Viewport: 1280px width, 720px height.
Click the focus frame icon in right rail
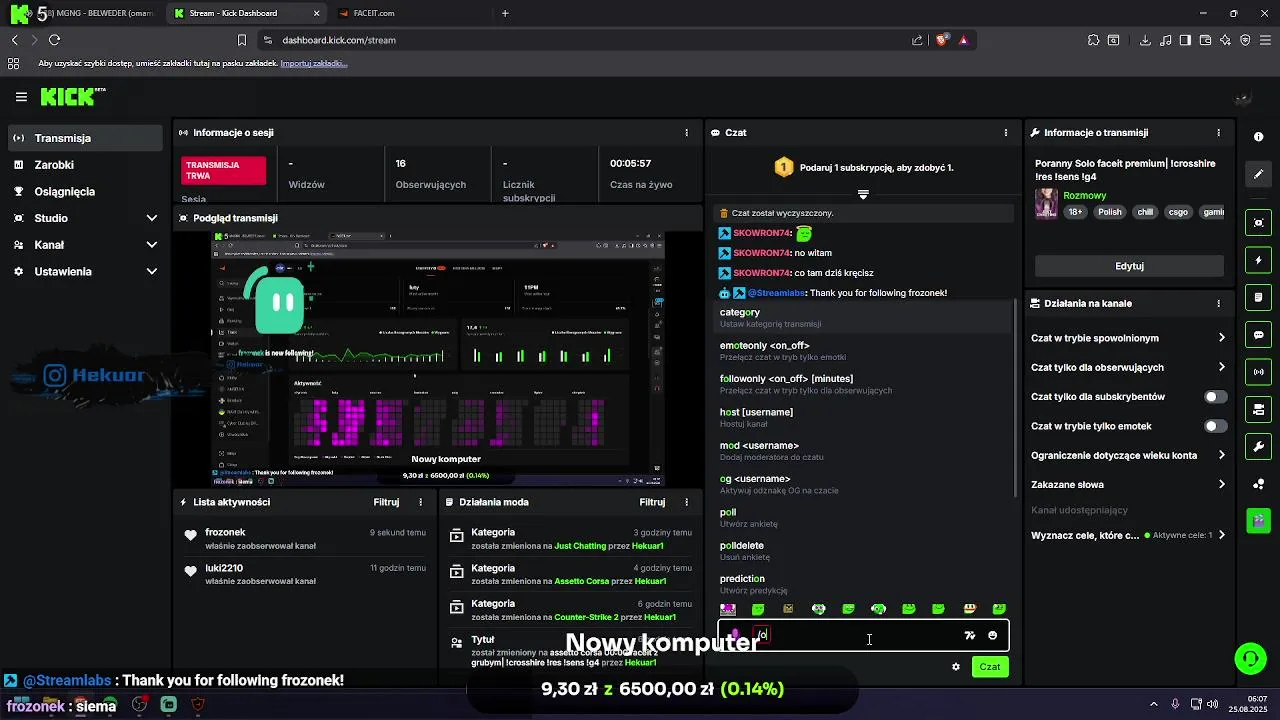tap(1259, 222)
